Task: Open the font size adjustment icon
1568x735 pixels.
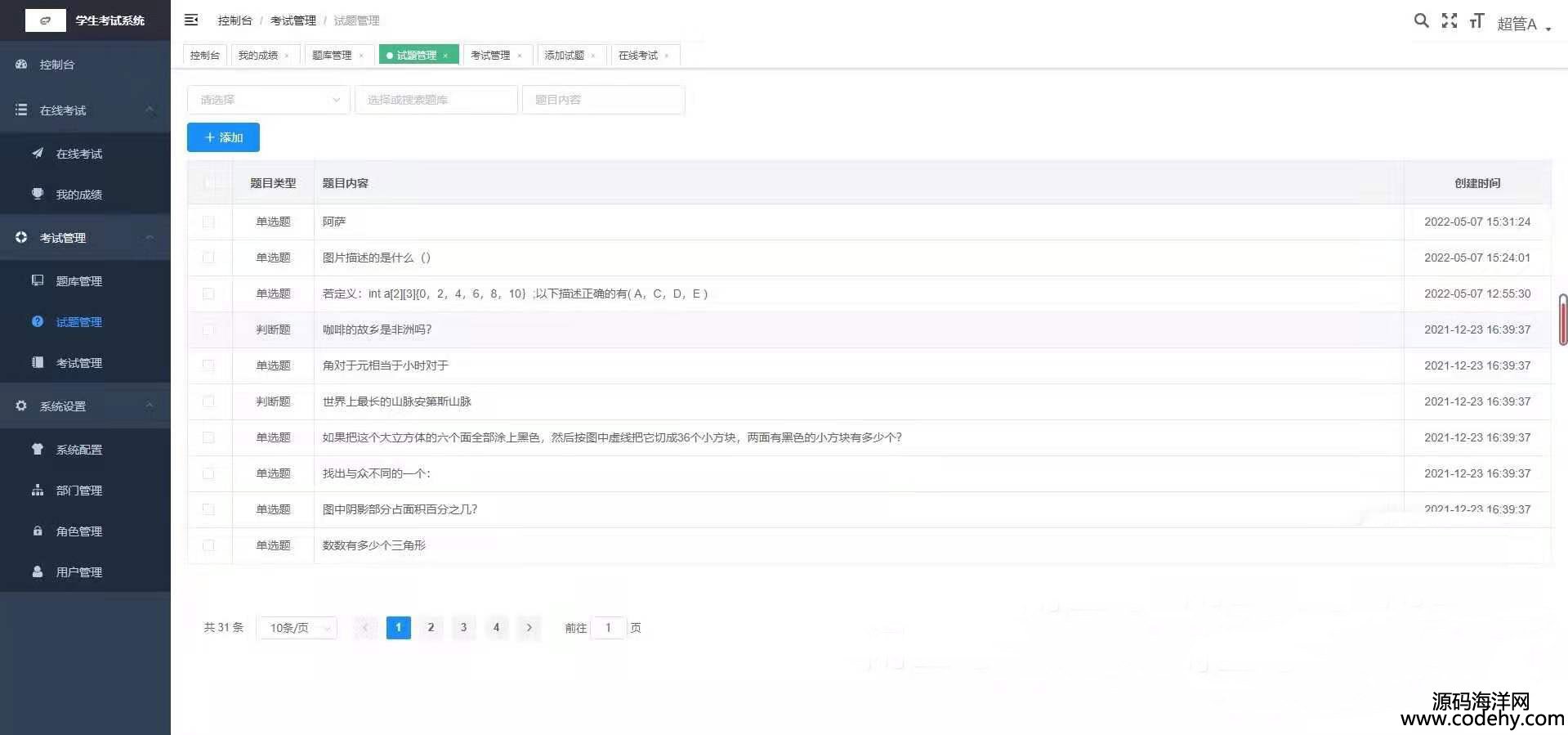Action: (1476, 21)
